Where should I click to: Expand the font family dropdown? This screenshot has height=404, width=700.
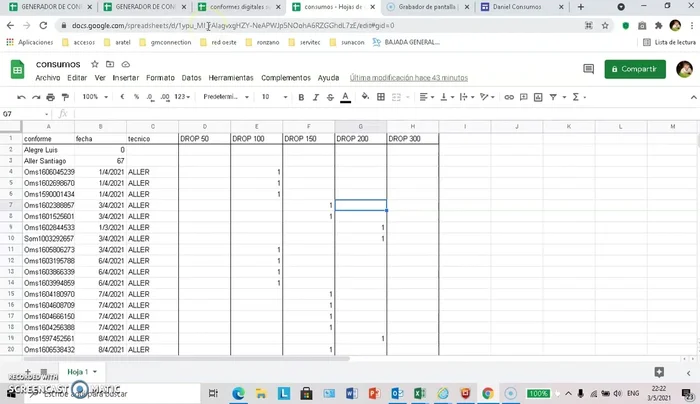pyautogui.click(x=226, y=97)
